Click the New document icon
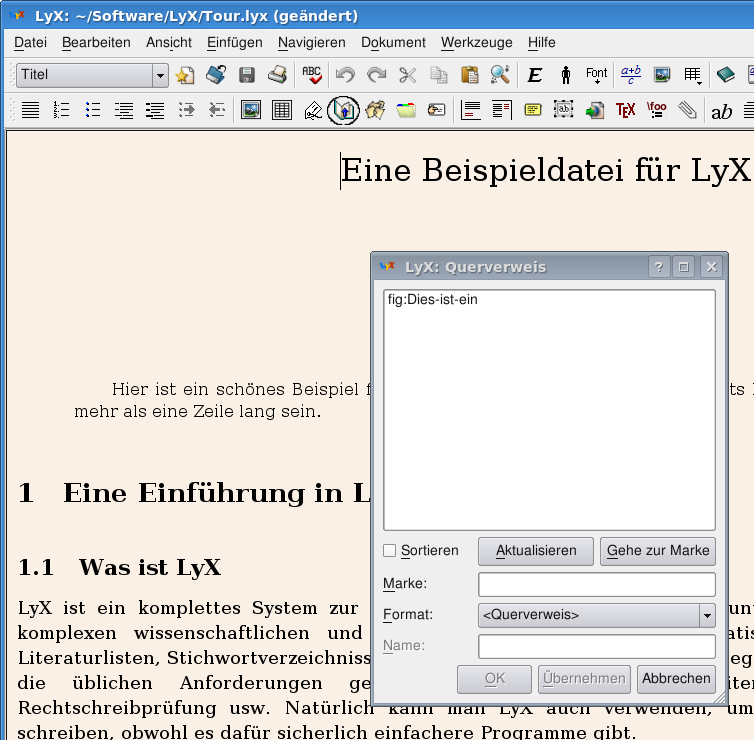Image resolution: width=754 pixels, height=740 pixels. point(185,75)
